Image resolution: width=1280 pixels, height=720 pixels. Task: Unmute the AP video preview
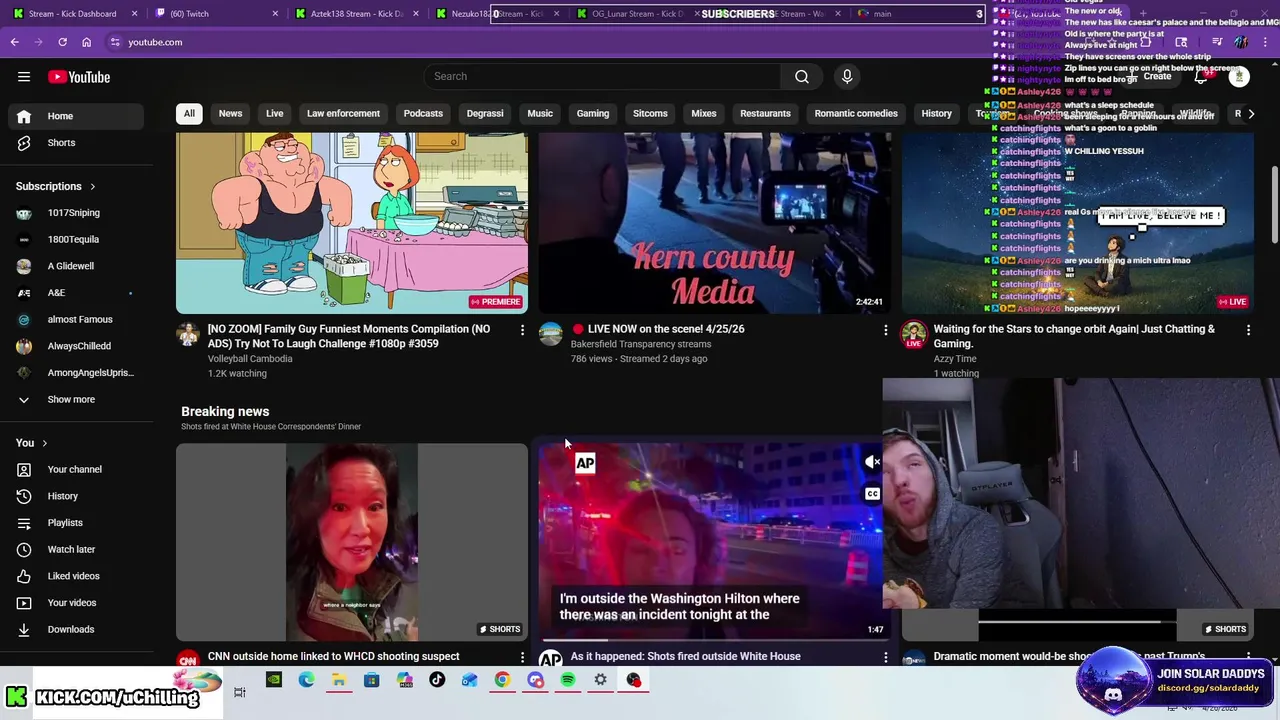point(872,462)
